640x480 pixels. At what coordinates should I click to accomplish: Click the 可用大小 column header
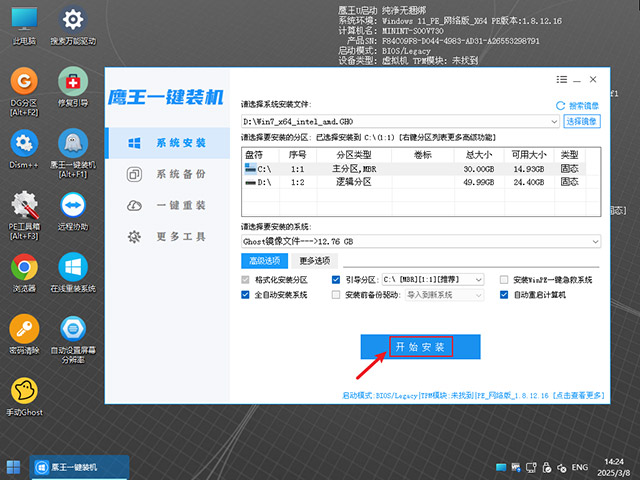[529, 155]
